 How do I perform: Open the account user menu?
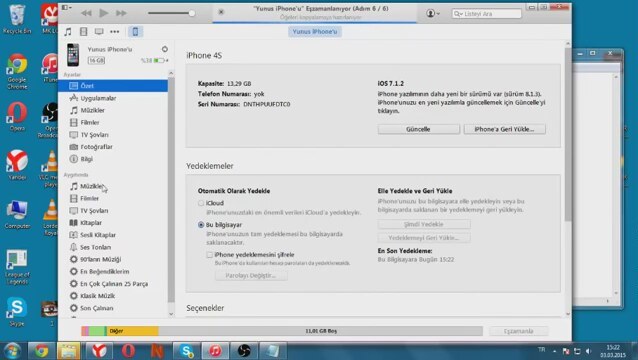click(x=433, y=13)
